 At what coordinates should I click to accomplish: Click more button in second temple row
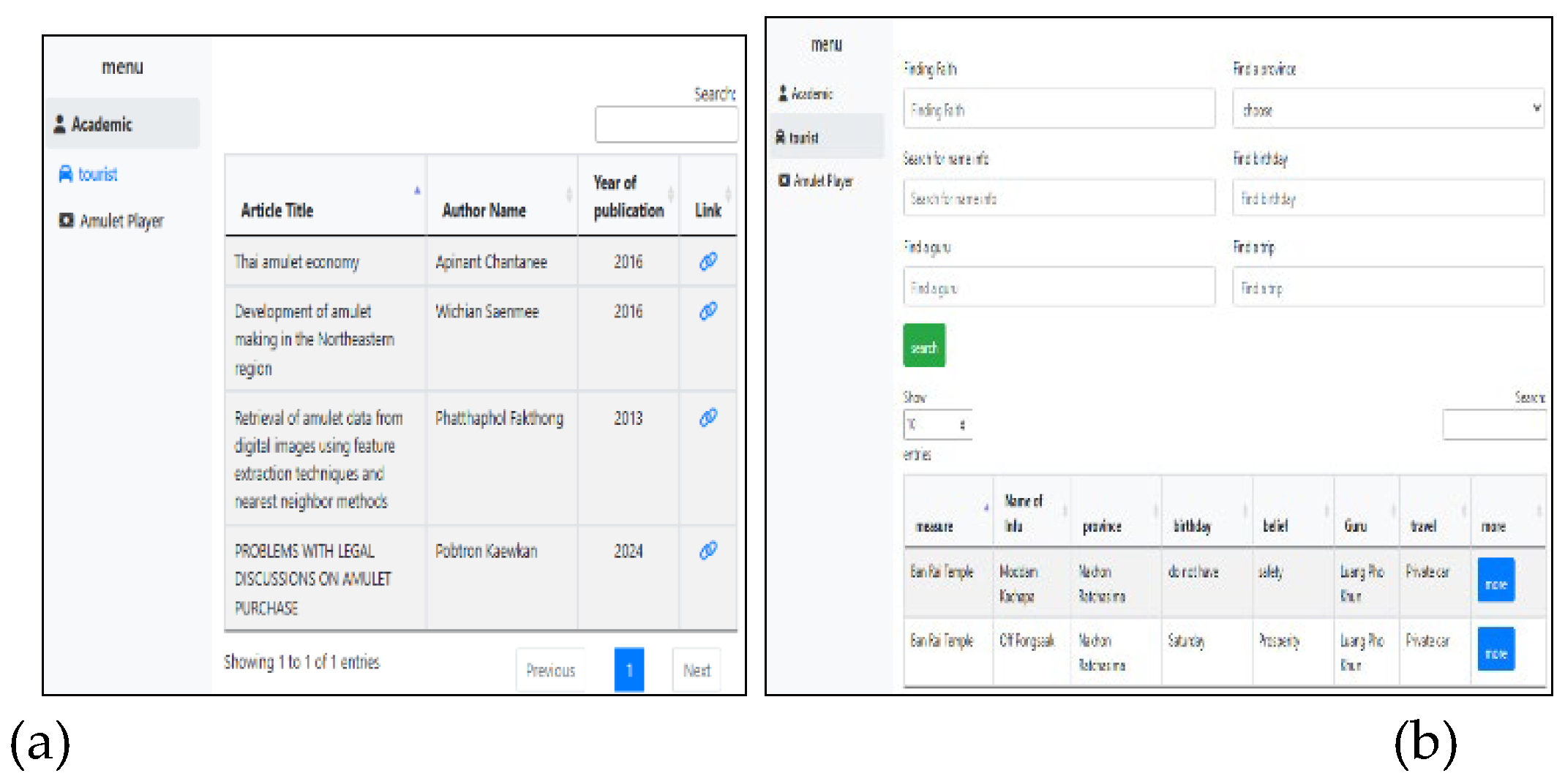coord(1495,649)
